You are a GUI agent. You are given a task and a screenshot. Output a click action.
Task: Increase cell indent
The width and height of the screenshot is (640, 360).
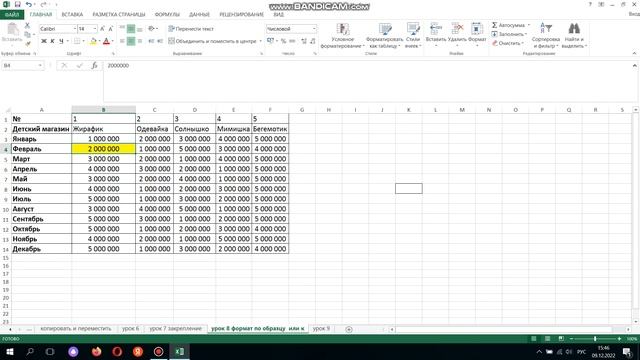coord(160,41)
